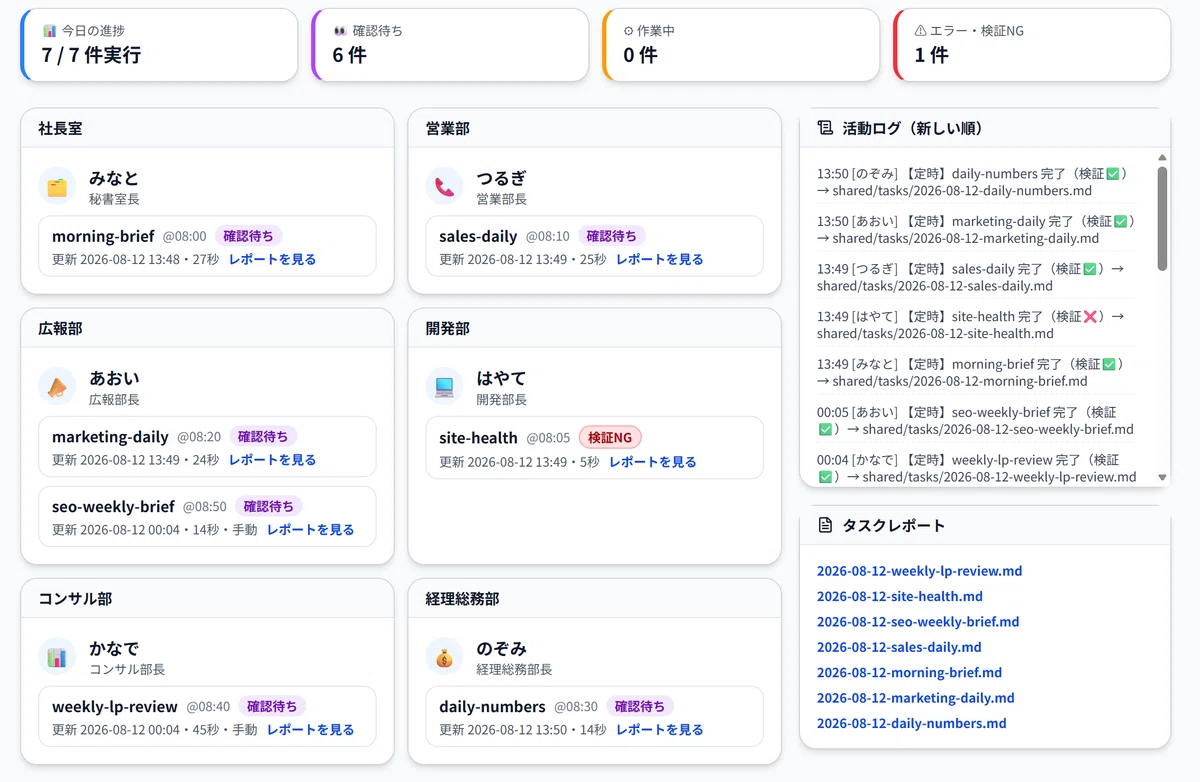Click the タスクレポート document icon
Image resolution: width=1200 pixels, height=782 pixels.
tap(825, 525)
